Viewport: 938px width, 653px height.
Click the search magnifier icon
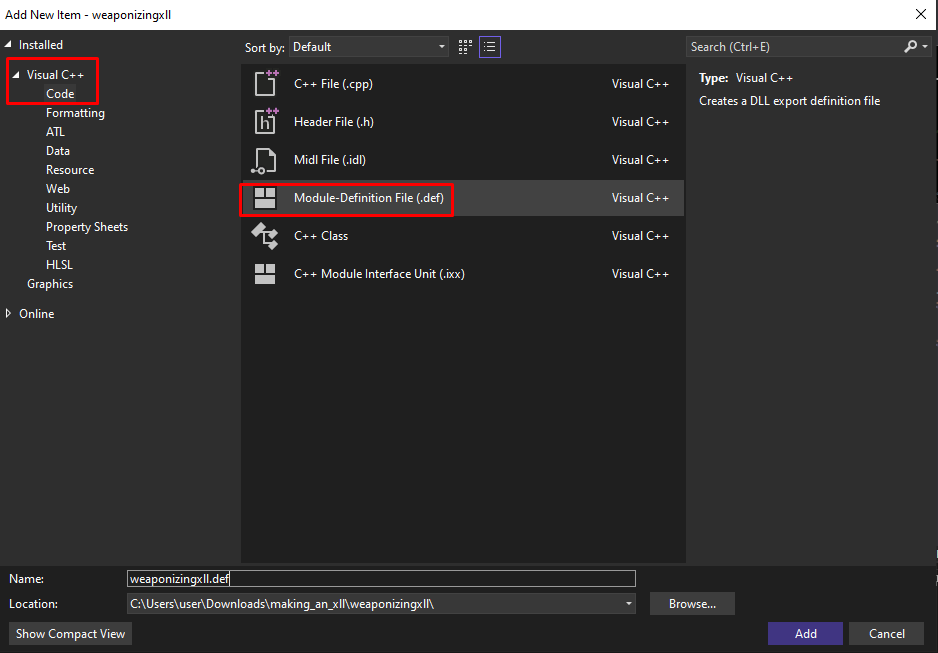[910, 47]
